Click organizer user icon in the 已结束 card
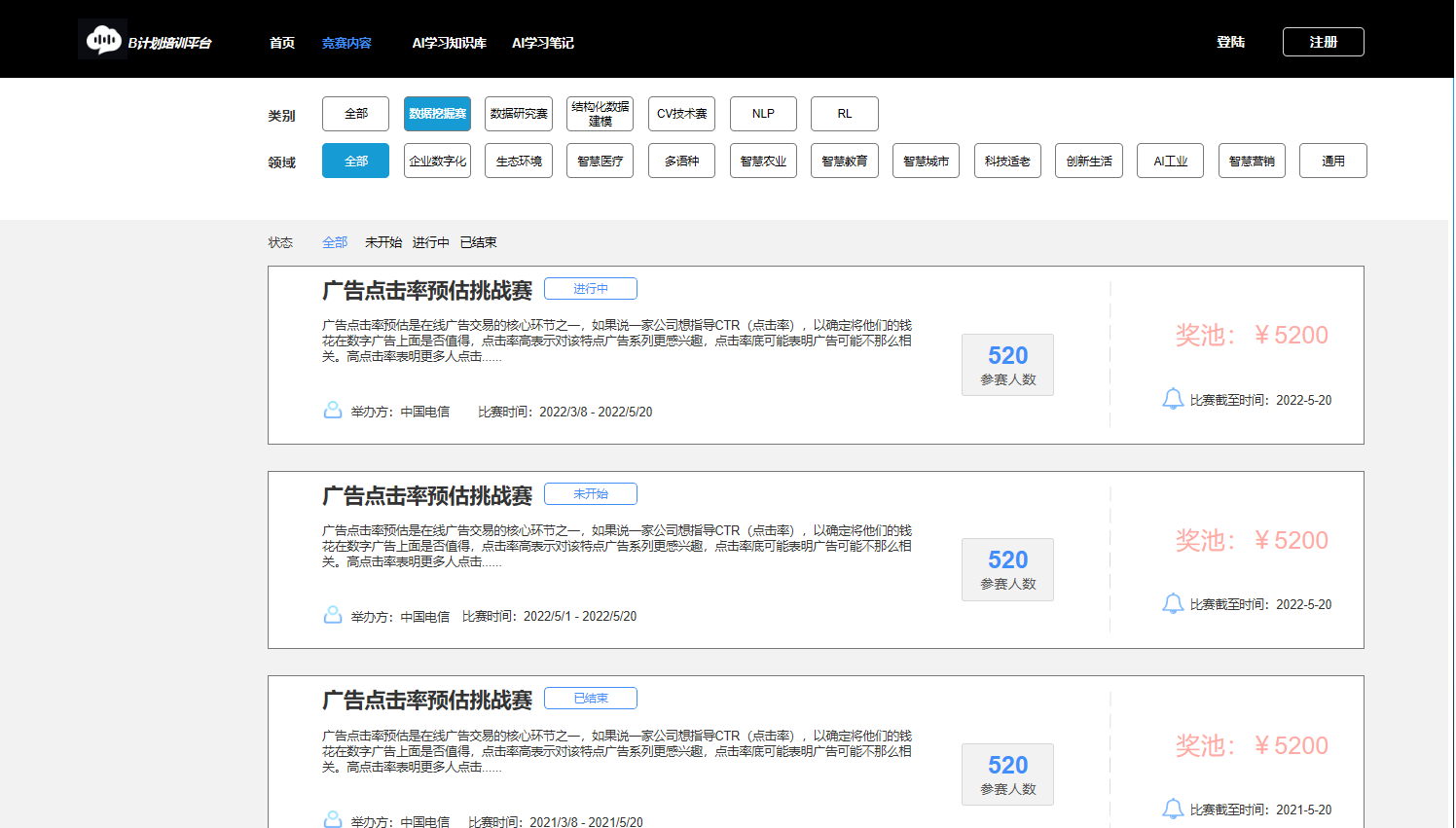This screenshot has width=1456, height=828. click(x=333, y=819)
